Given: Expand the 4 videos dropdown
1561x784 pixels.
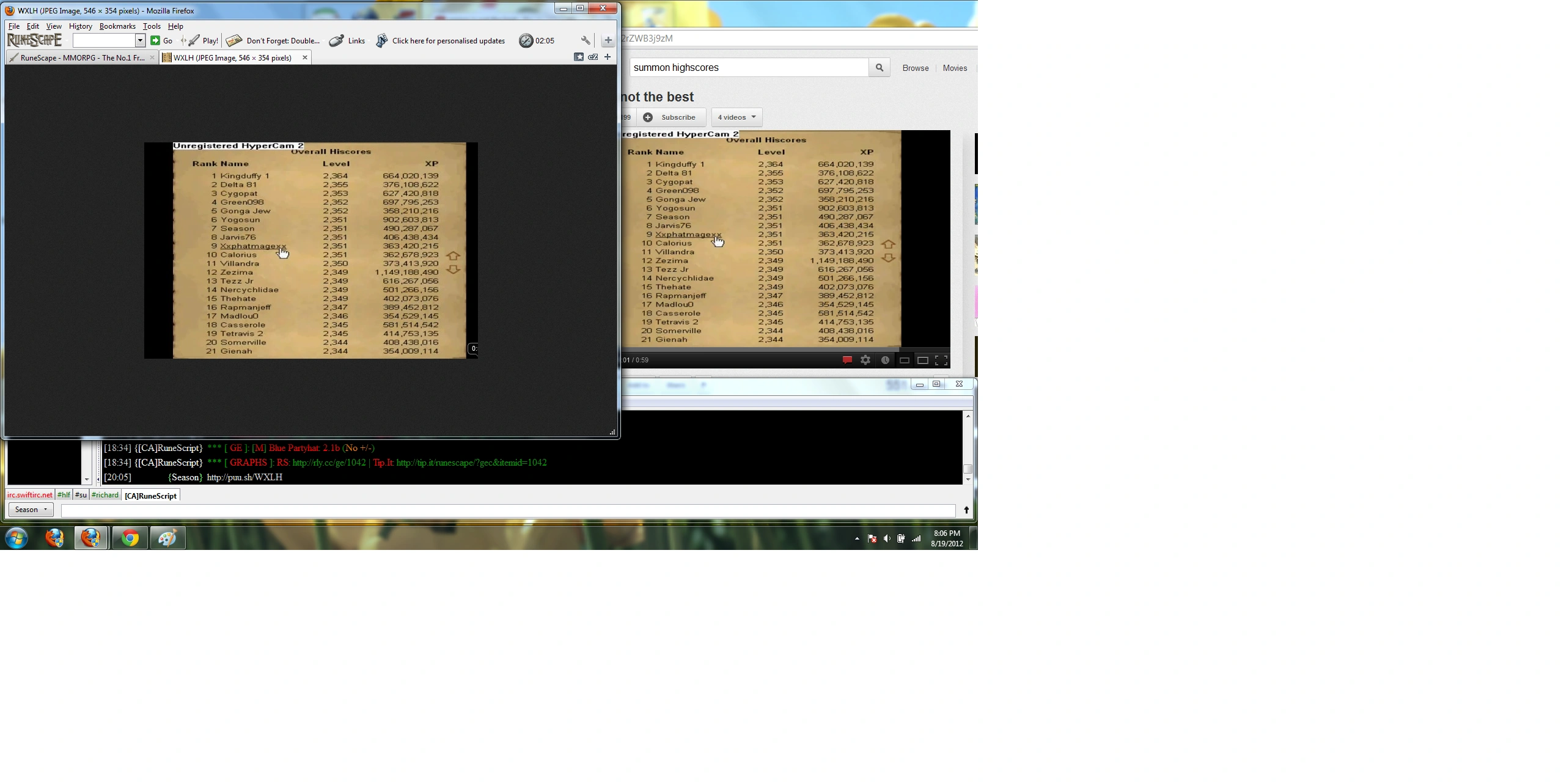Looking at the screenshot, I should click(x=736, y=117).
